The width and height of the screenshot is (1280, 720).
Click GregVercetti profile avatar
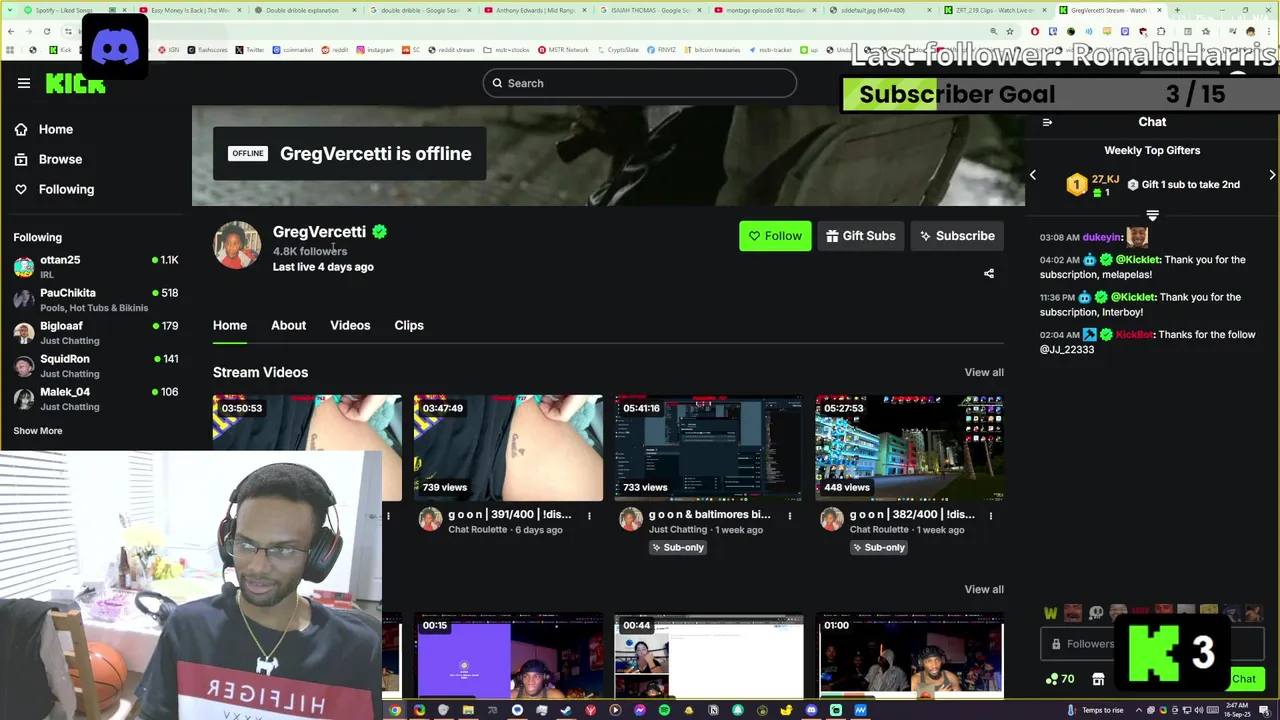[237, 245]
